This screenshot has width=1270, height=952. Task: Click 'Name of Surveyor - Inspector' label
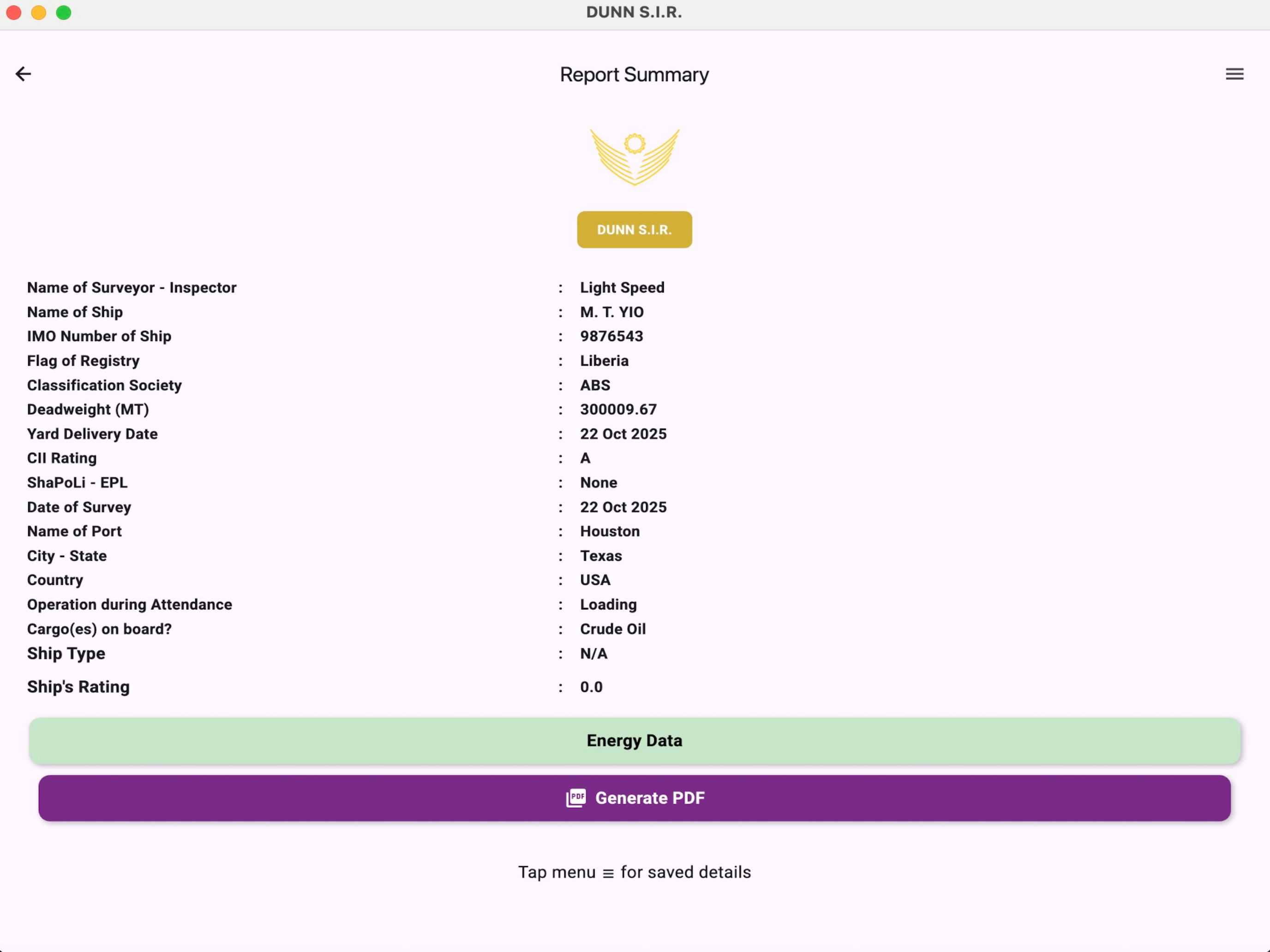click(132, 287)
